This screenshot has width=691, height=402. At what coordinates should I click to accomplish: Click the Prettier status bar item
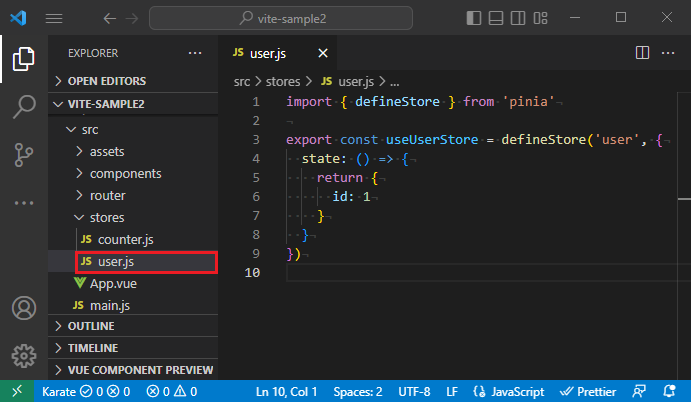pyautogui.click(x=588, y=391)
